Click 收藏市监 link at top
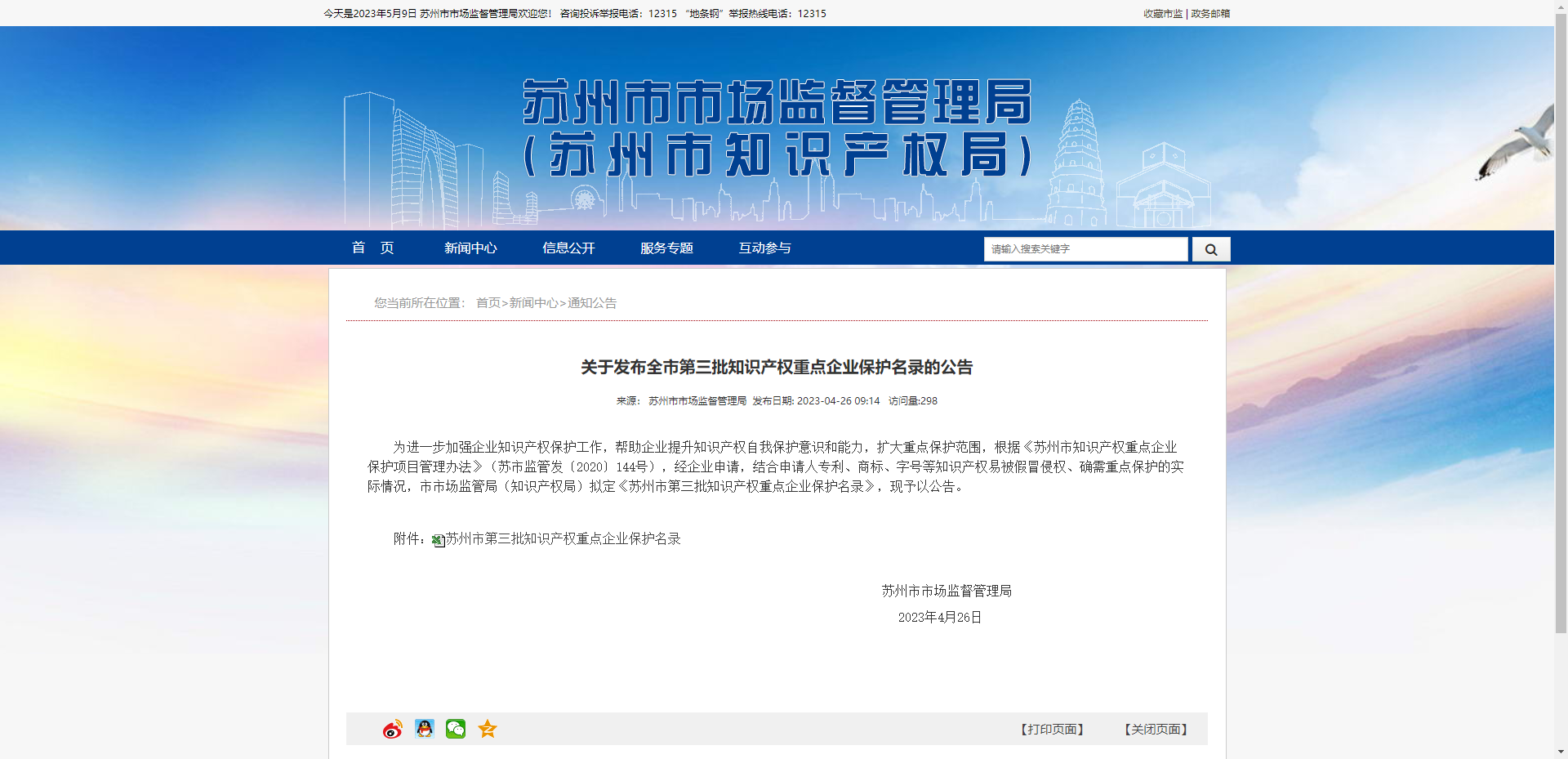The width and height of the screenshot is (1568, 759). pos(1163,14)
